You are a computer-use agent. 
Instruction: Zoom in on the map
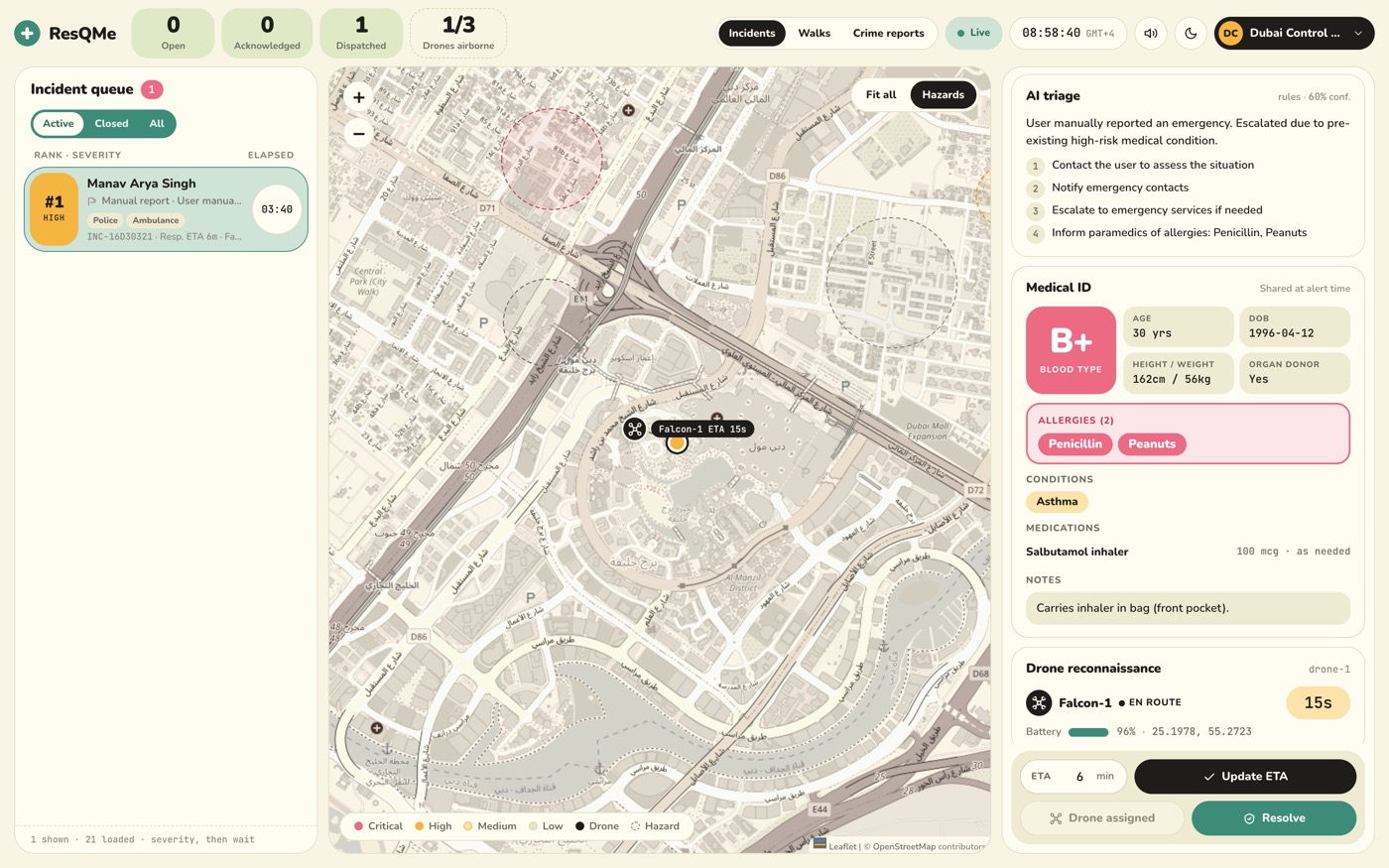point(359,97)
